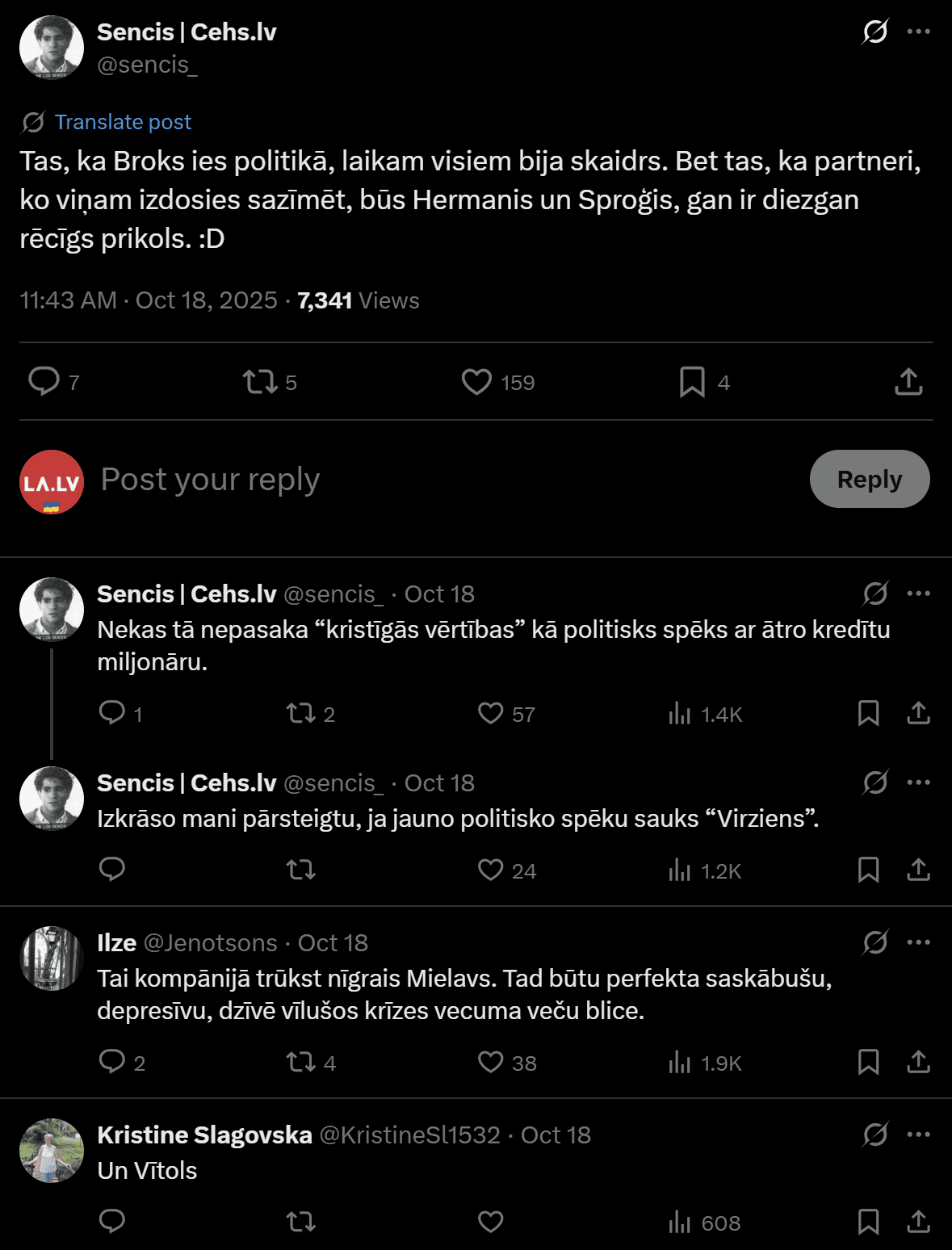Share Kristine Slagovska's reply
The height and width of the screenshot is (1250, 952).
click(918, 1222)
